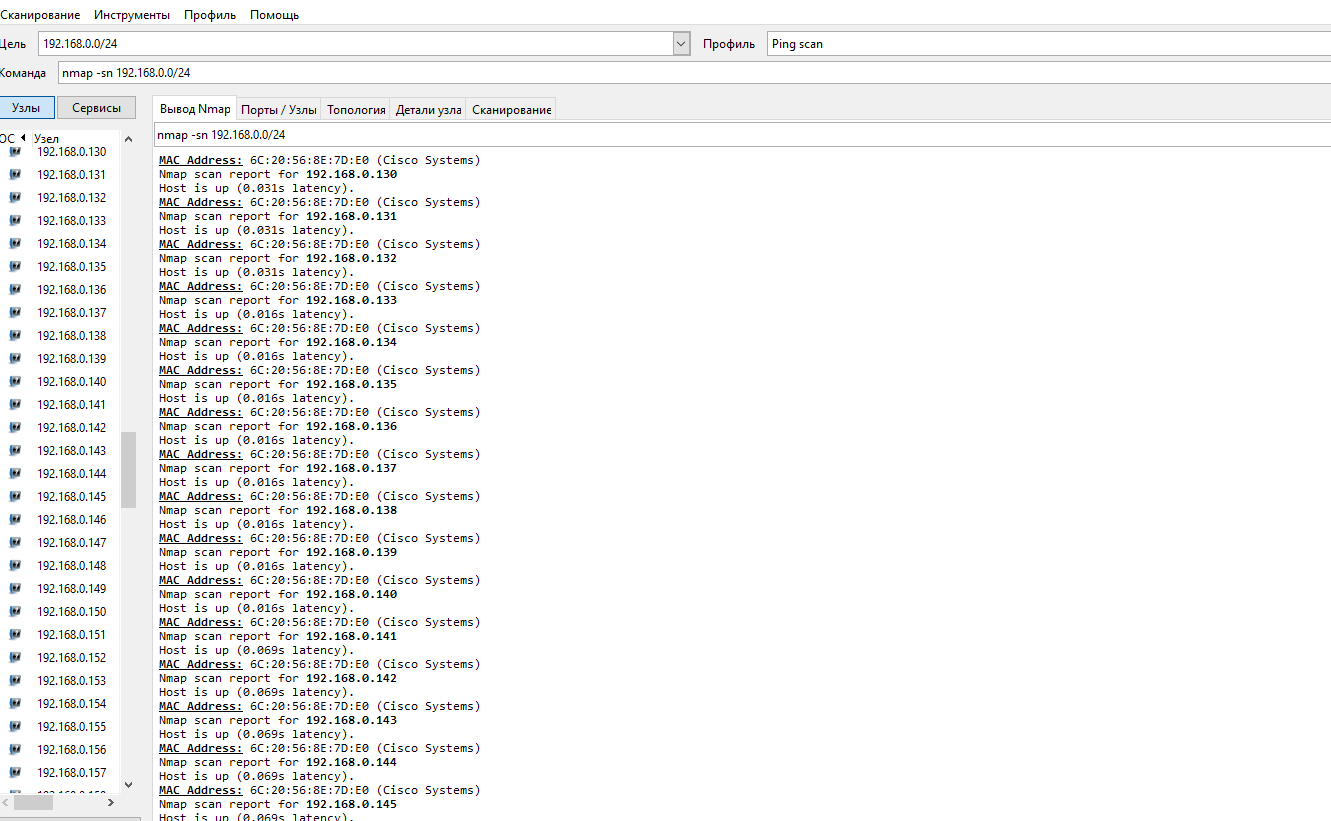Click OS icon beside host 192.168.0.147
Image resolution: width=1331 pixels, height=821 pixels.
pyautogui.click(x=15, y=543)
